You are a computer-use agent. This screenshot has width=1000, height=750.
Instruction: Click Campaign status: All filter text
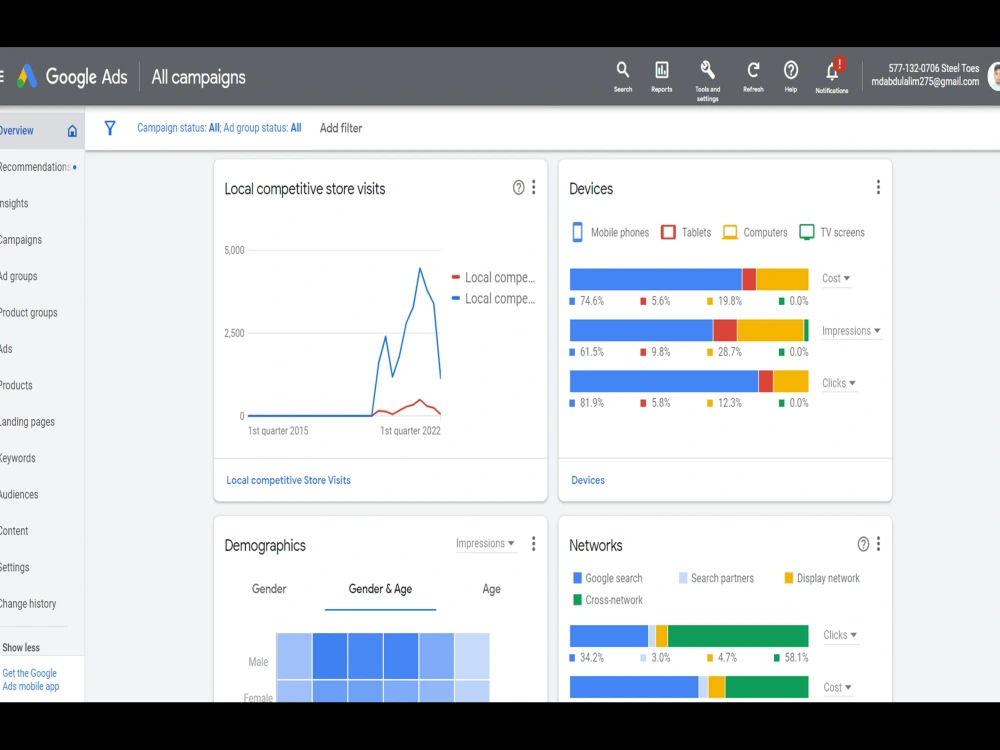coord(178,128)
